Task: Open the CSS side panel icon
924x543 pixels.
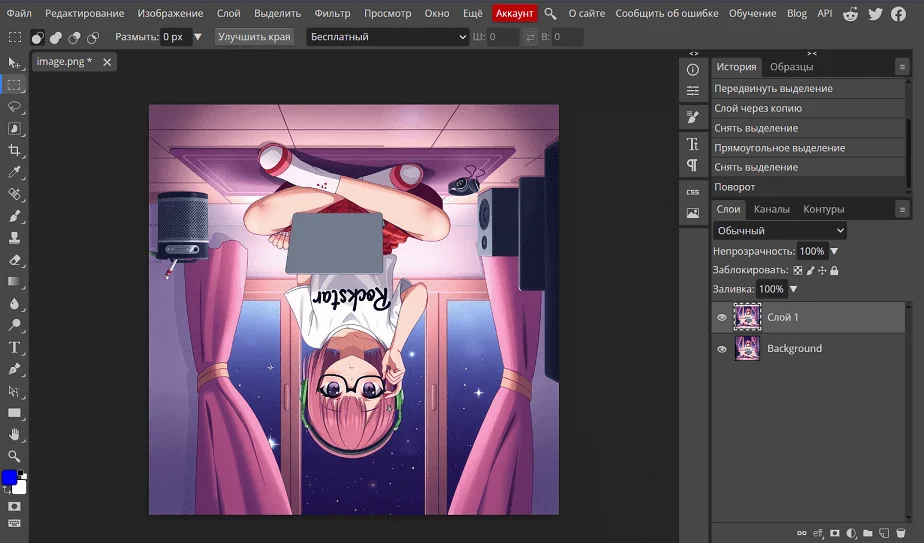Action: [x=692, y=191]
